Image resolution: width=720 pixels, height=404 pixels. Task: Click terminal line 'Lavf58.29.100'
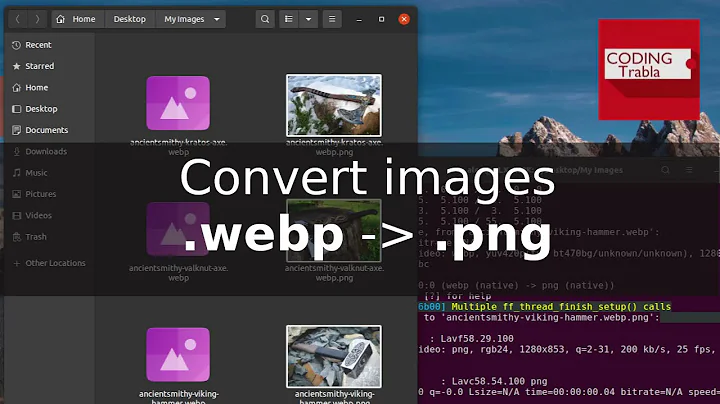click(x=477, y=339)
